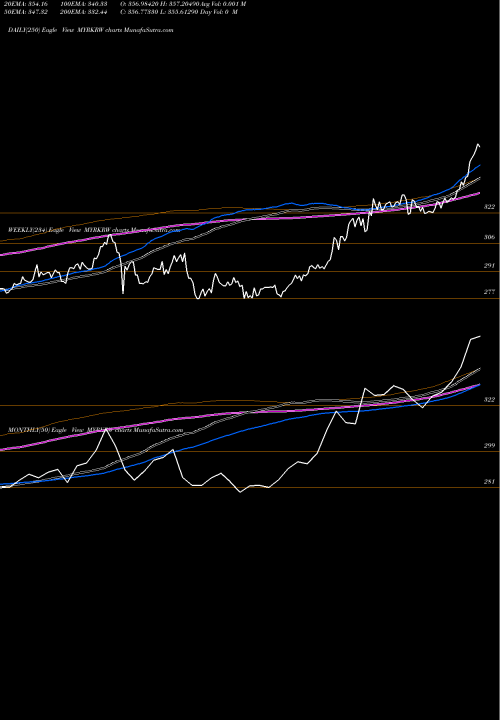Image resolution: width=500 pixels, height=720 pixels.
Task: Click the 50EMA value in the header
Action: 26,11
